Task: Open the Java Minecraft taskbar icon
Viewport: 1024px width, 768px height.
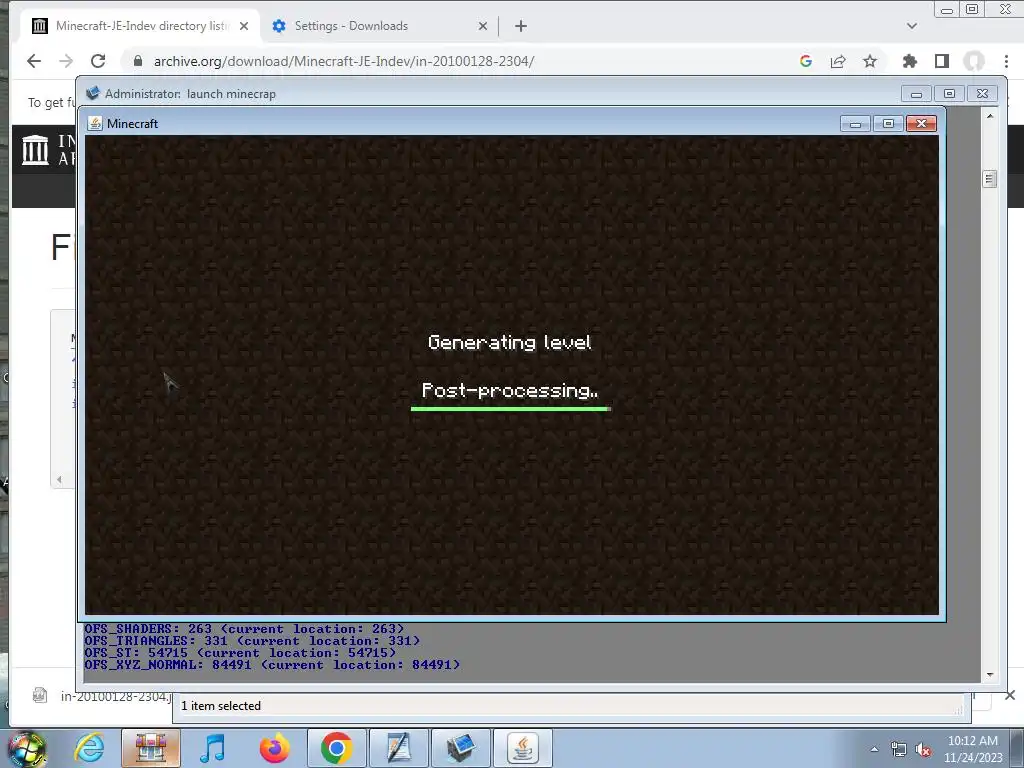Action: 522,748
